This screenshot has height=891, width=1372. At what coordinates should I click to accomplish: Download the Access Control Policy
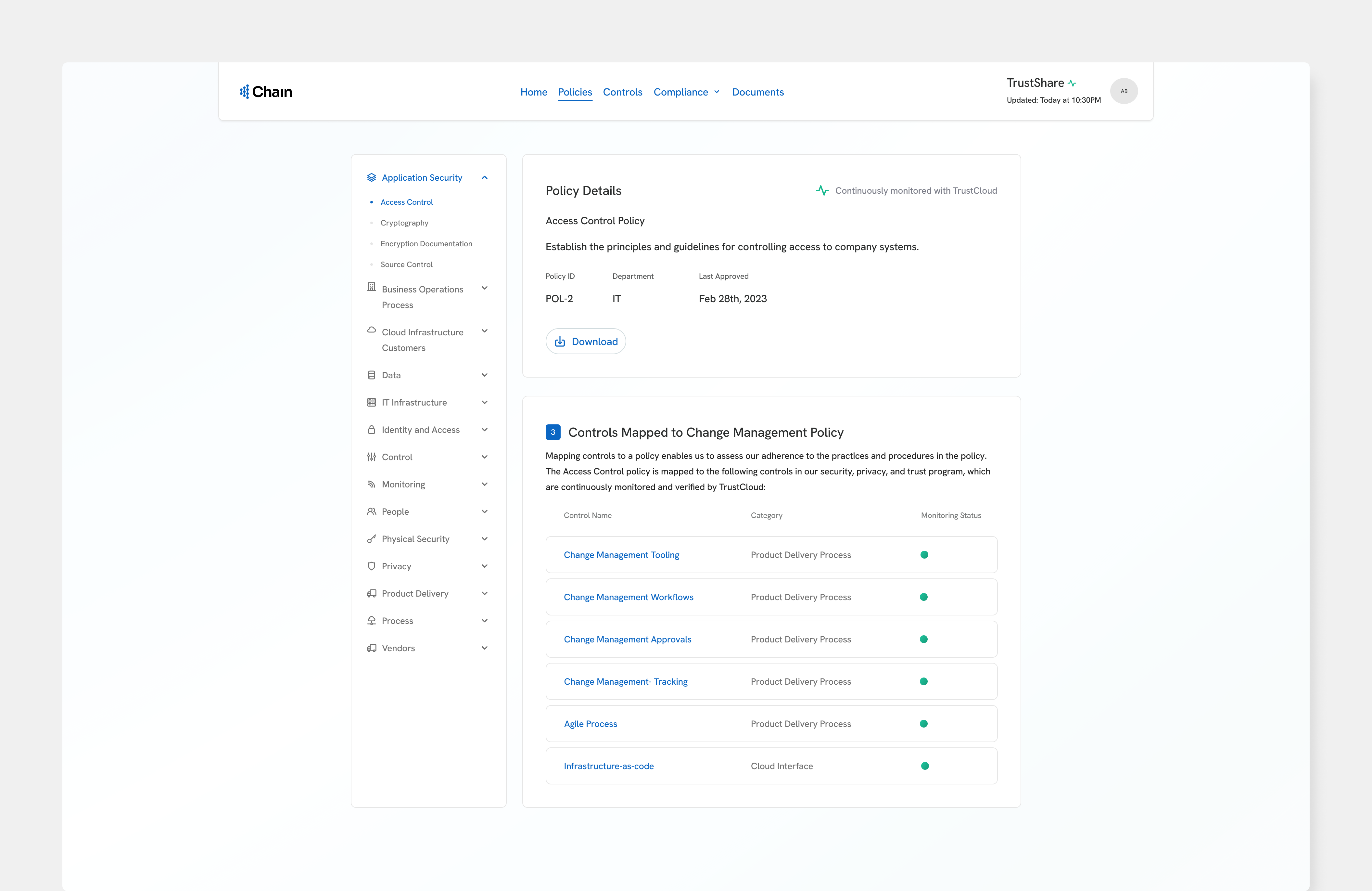tap(586, 342)
